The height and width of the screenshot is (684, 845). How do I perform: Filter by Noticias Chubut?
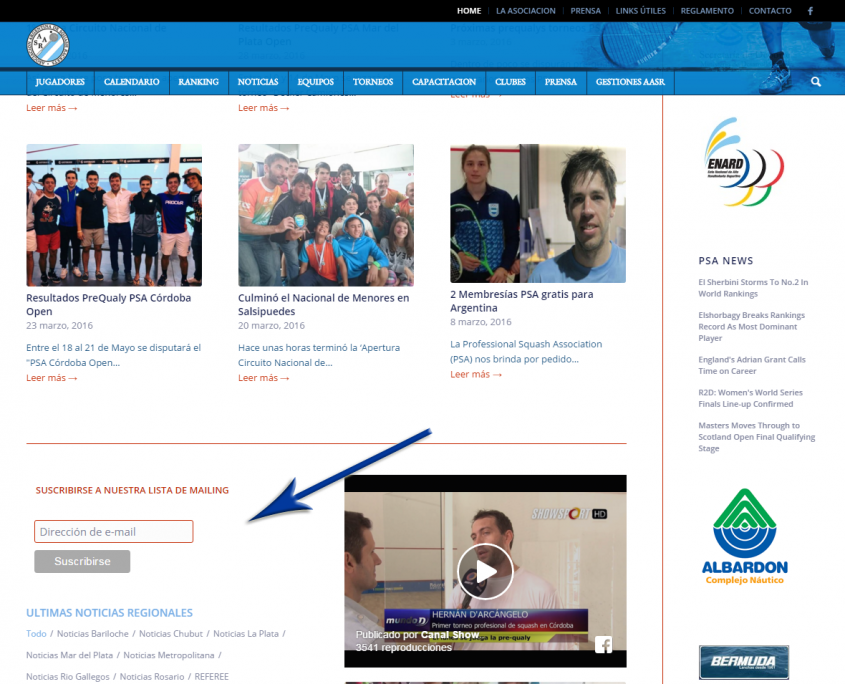[x=171, y=633]
